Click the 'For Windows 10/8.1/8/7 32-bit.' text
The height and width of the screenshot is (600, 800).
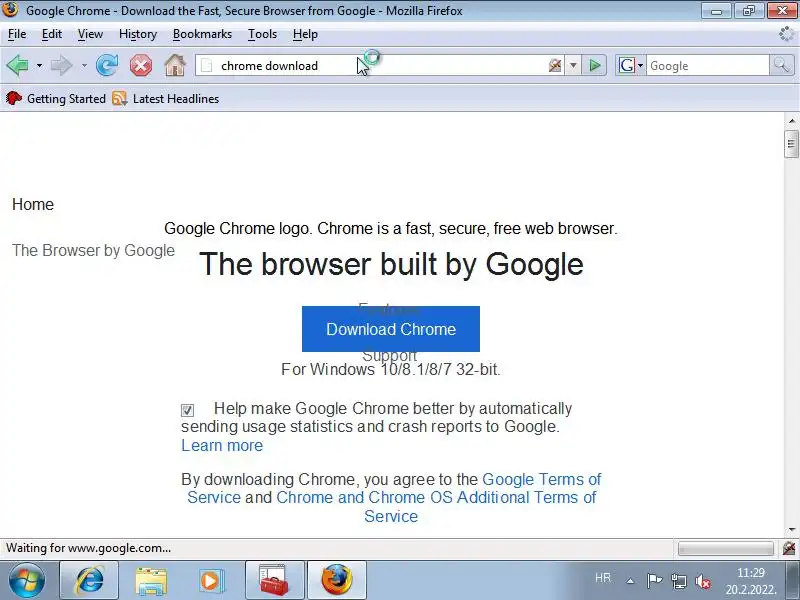click(x=391, y=369)
